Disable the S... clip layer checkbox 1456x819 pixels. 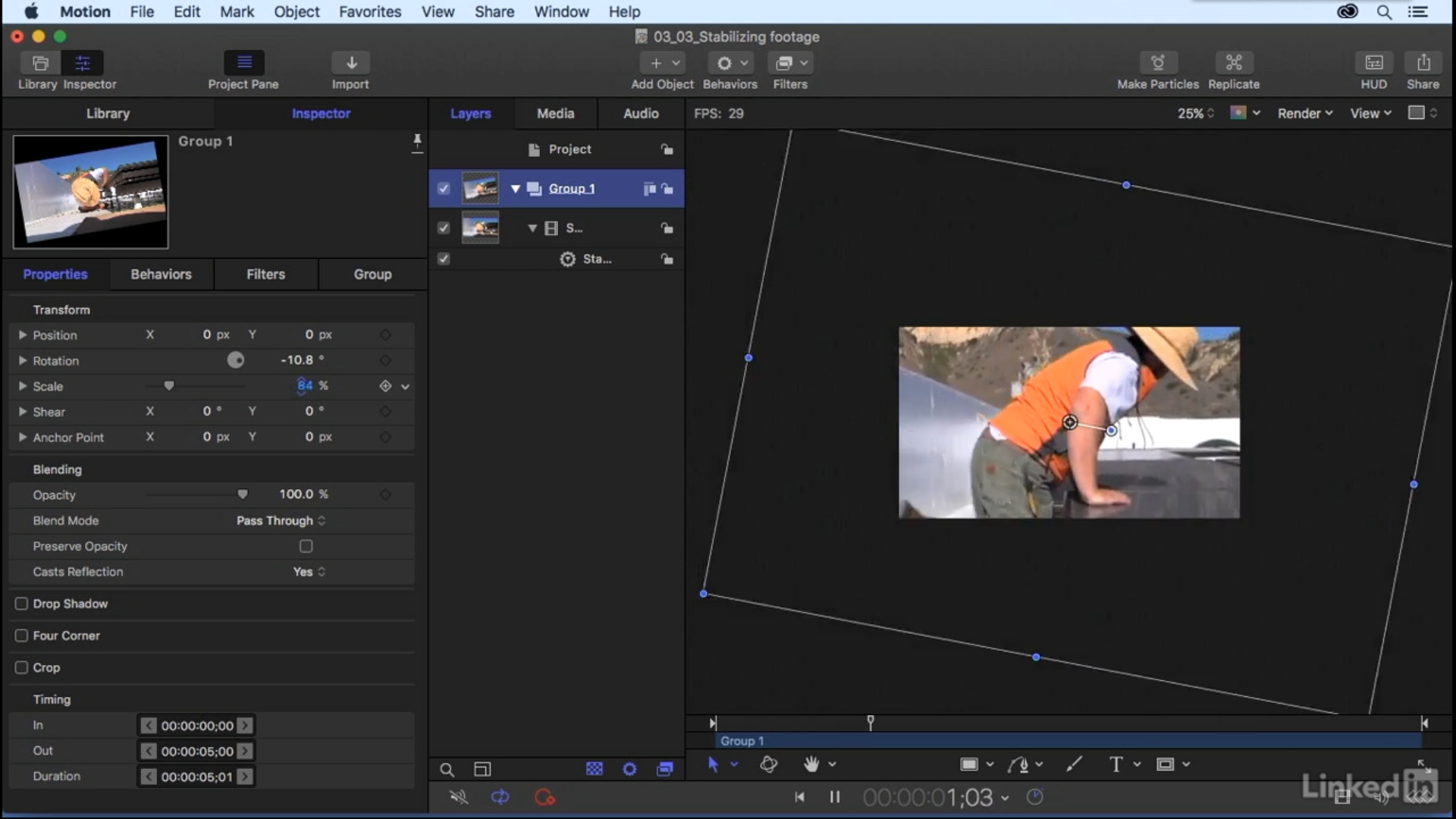click(x=444, y=227)
